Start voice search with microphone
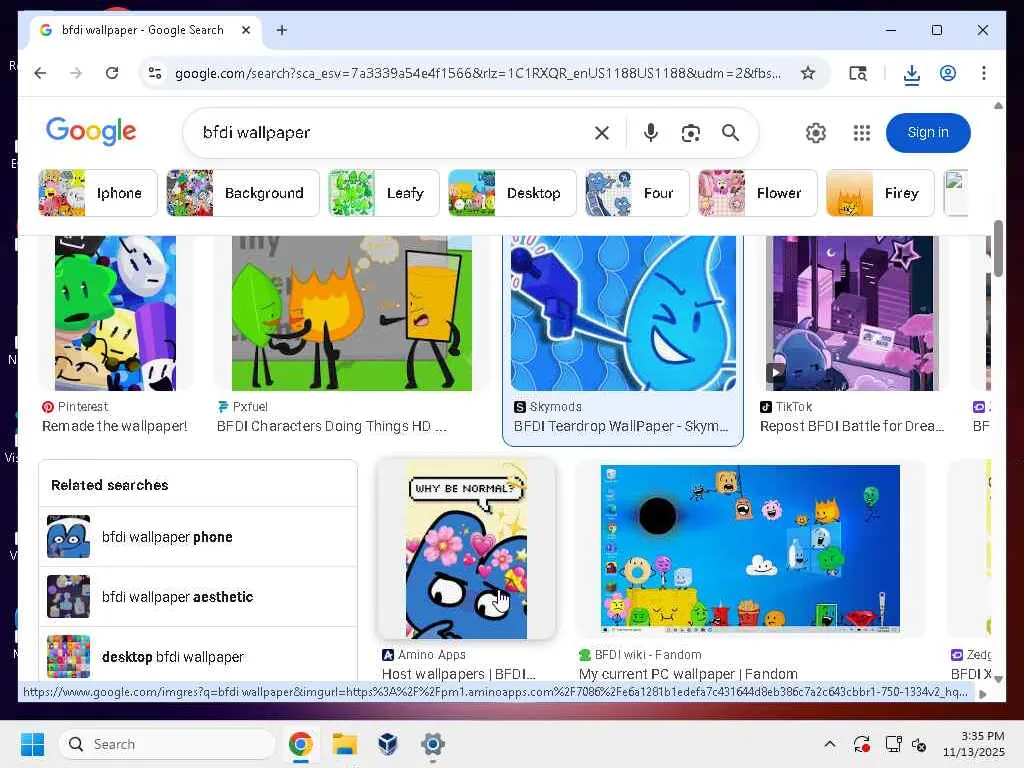 650,133
